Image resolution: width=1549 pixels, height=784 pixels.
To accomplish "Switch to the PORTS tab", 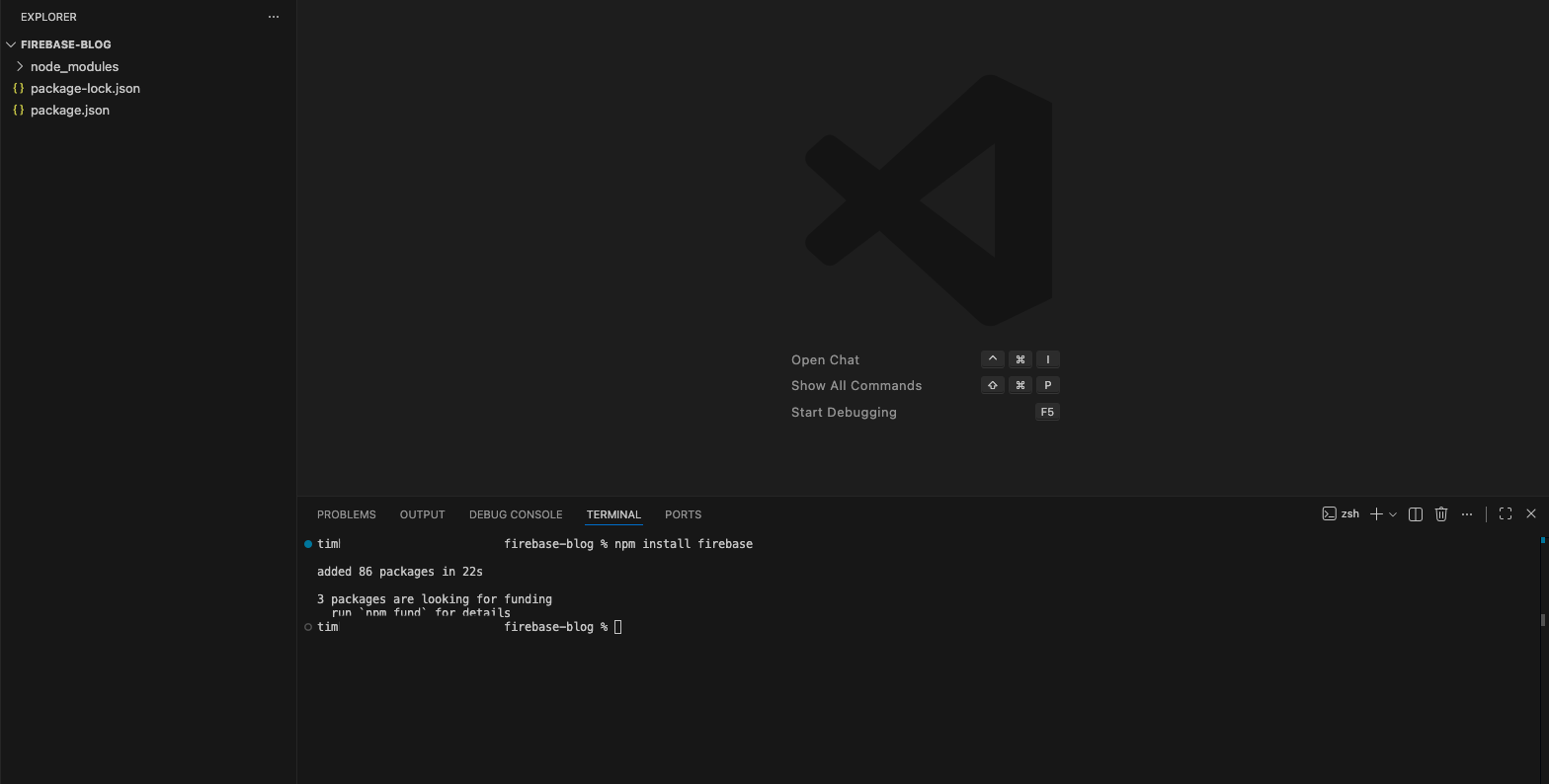I will [683, 514].
